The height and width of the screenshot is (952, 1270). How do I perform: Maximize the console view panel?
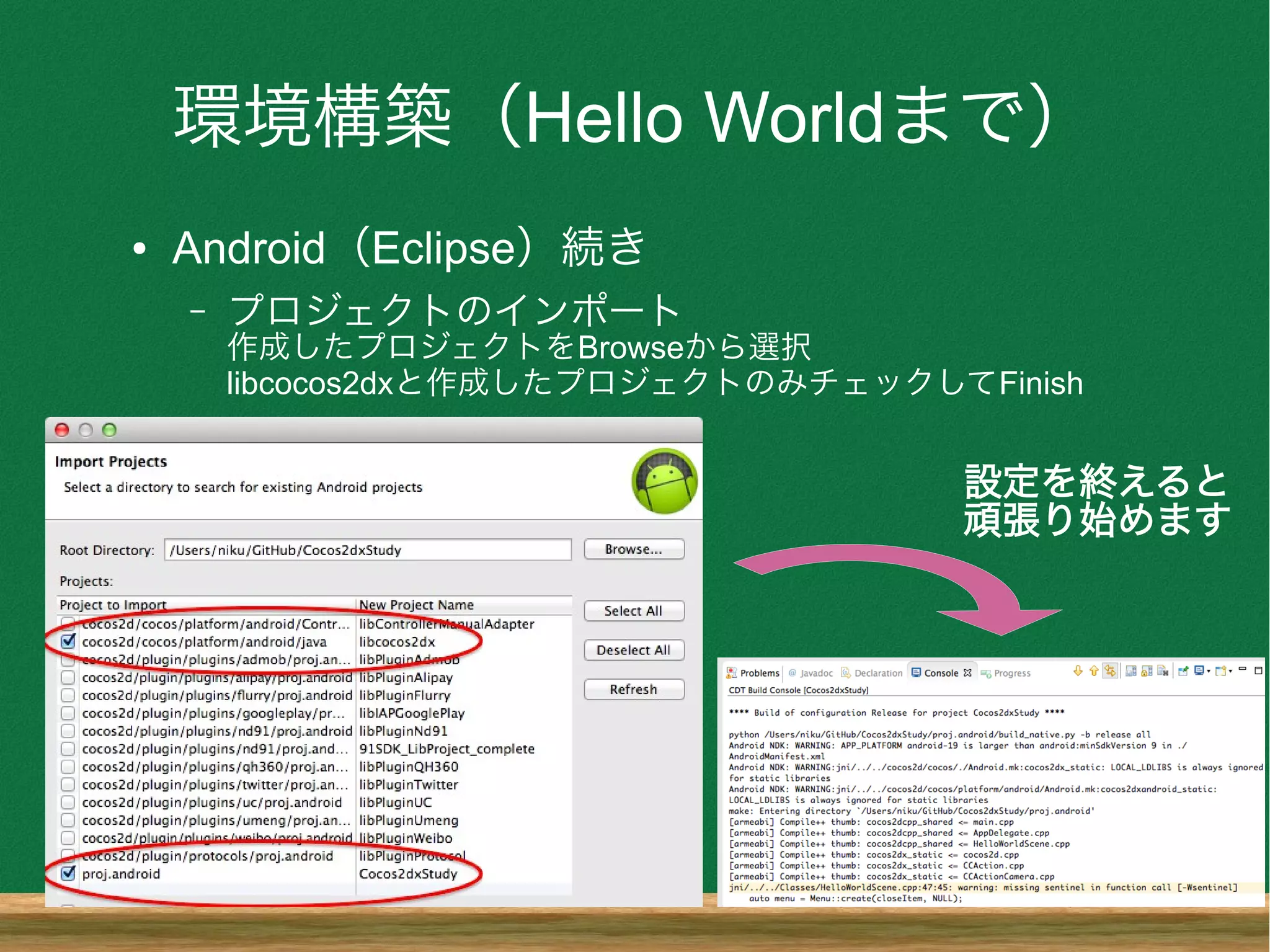click(x=1258, y=670)
